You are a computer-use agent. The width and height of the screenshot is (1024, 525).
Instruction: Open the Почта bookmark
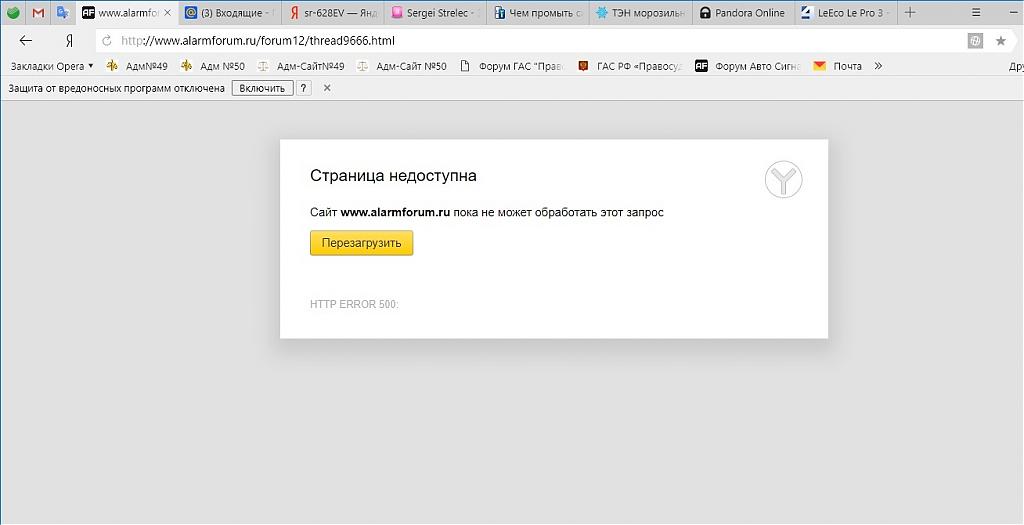tap(838, 66)
